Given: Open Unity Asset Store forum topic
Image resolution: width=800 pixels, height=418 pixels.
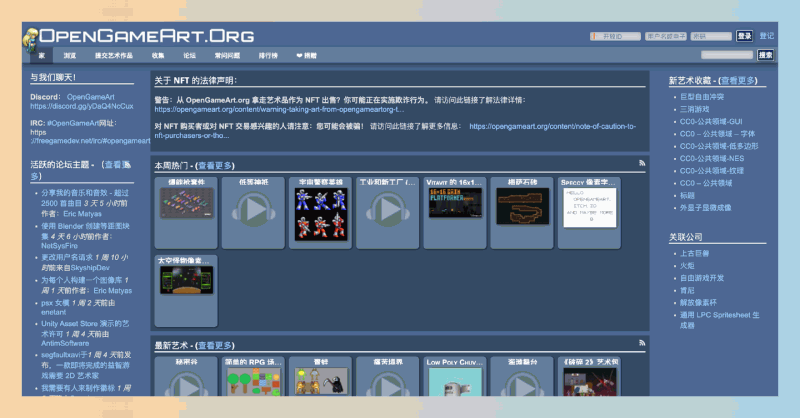Looking at the screenshot, I should (85, 328).
